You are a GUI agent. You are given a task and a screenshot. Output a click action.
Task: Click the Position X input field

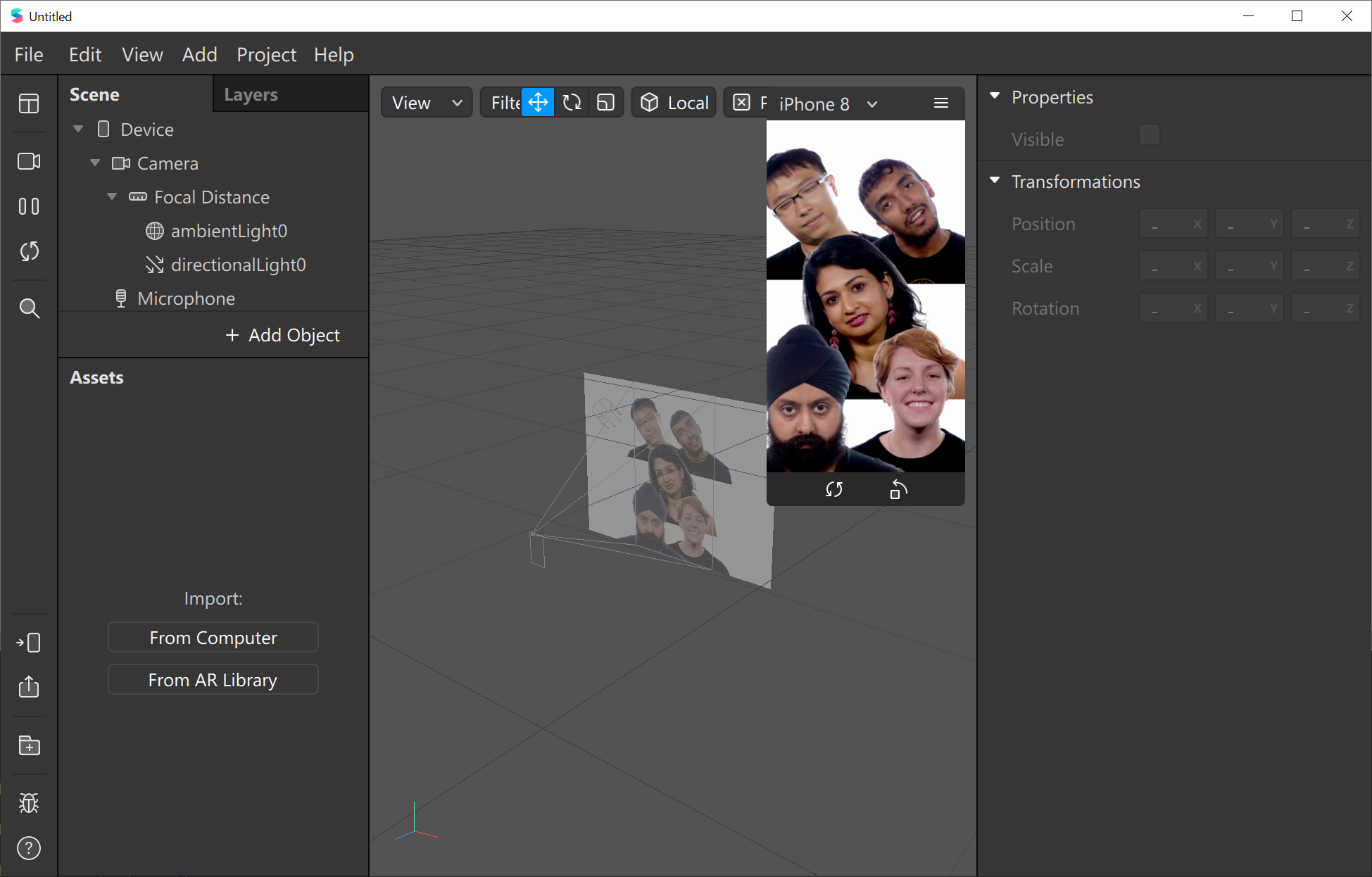pos(1173,225)
